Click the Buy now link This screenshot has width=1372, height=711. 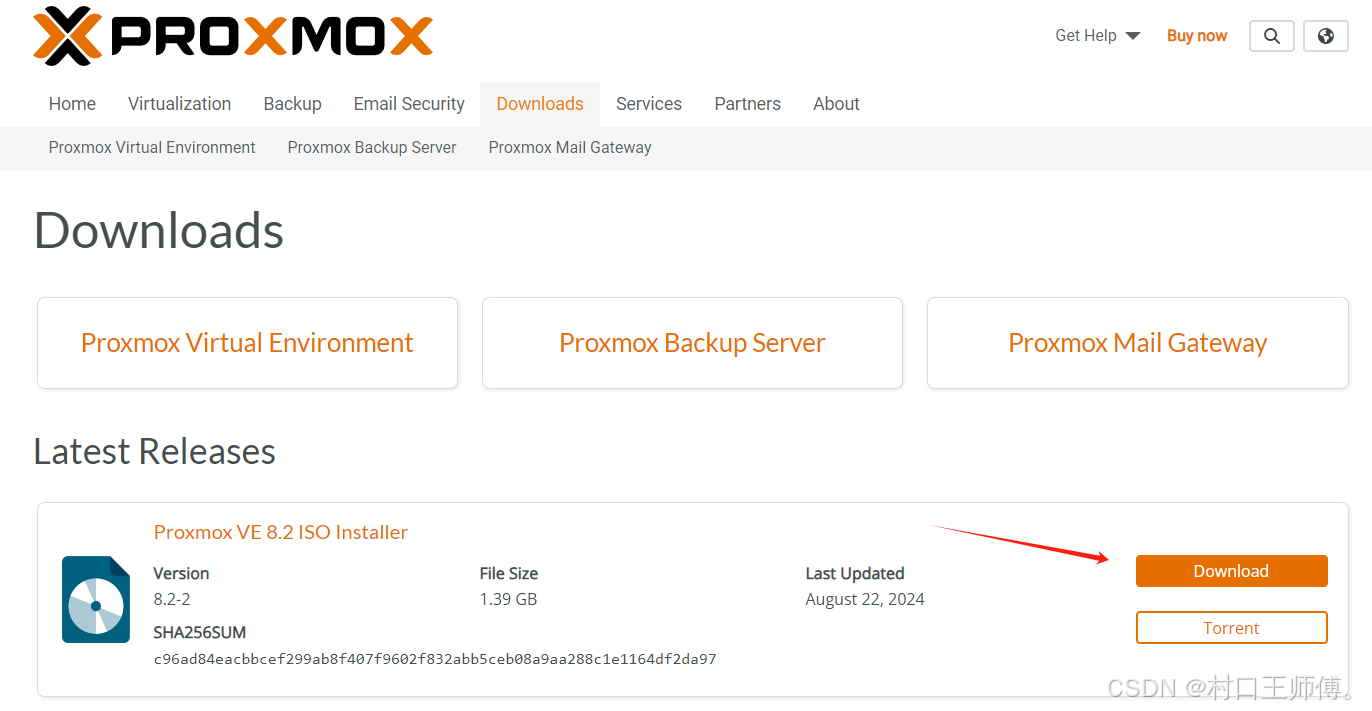coord(1197,36)
